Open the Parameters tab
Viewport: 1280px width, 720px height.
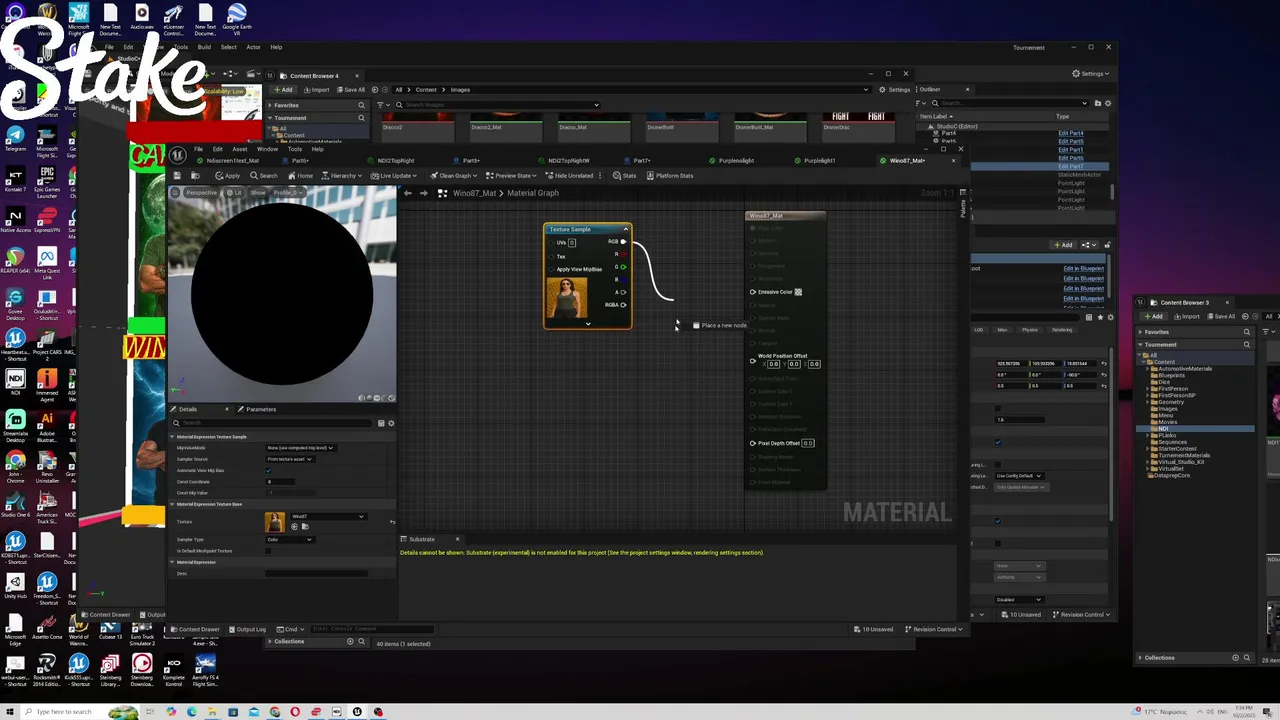click(x=258, y=409)
